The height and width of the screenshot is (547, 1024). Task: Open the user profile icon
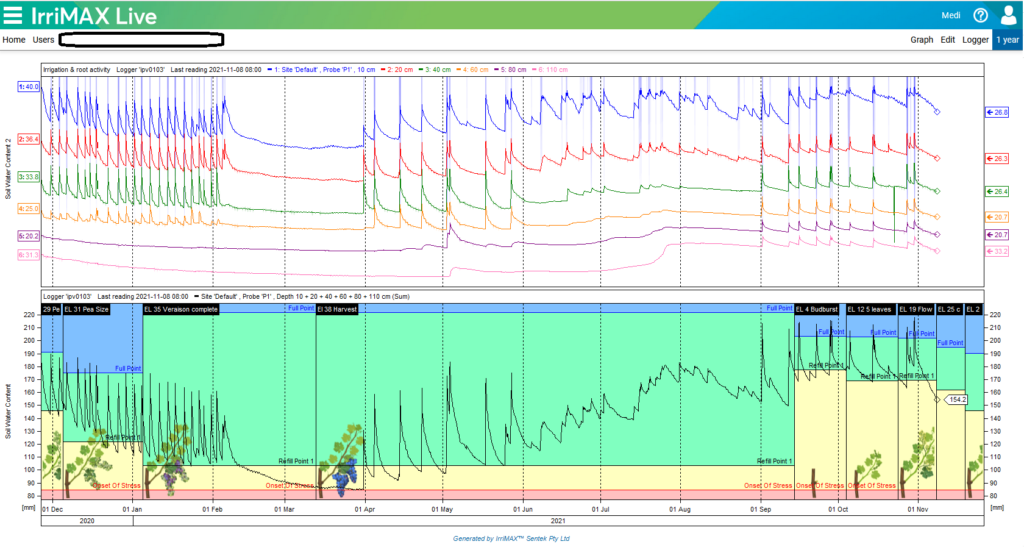(x=1008, y=15)
